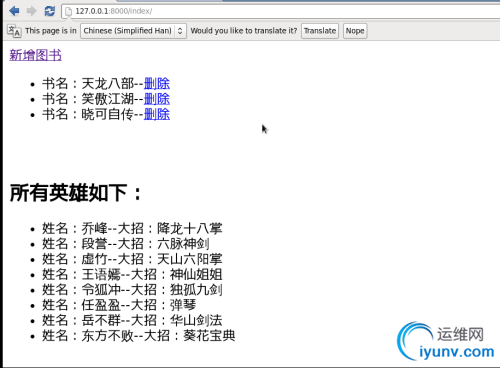Click 删除 next to 晓可自传

157,114
